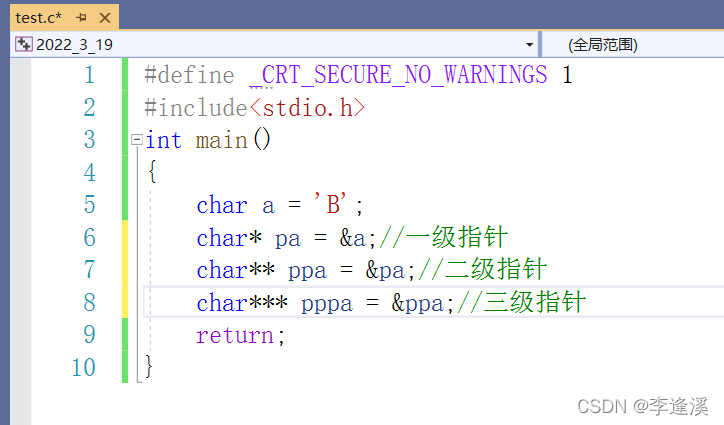Viewport: 724px width, 425px height.
Task: Click 'int' keyword on line 3
Action: coord(163,140)
